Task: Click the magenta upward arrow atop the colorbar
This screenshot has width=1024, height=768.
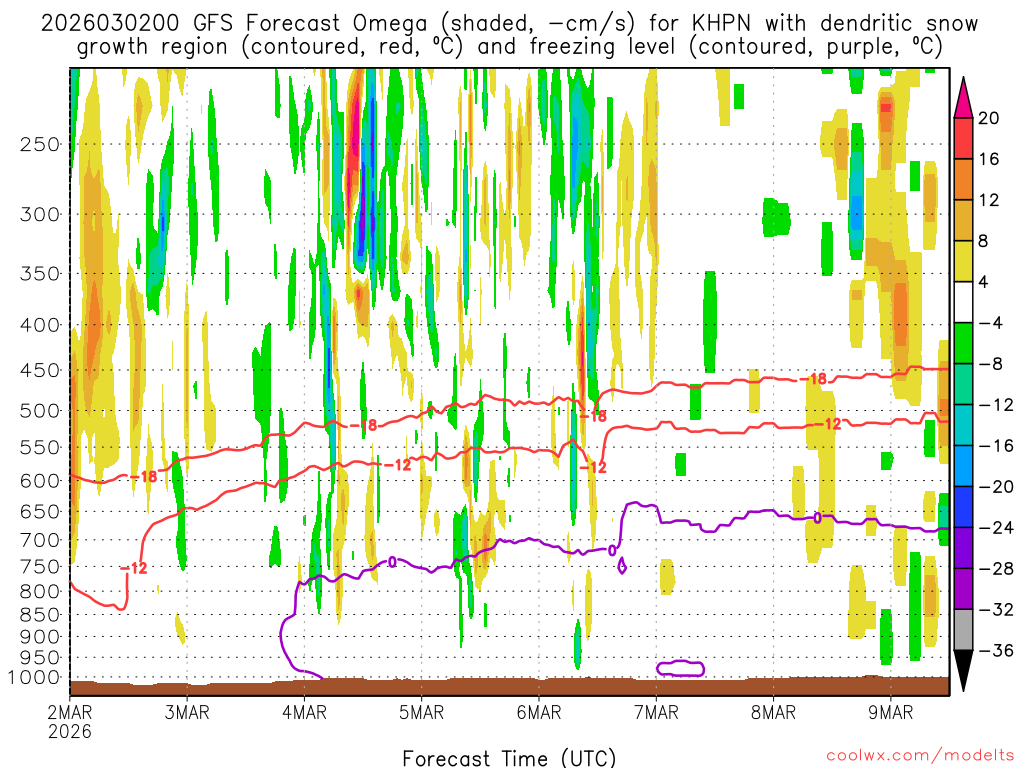Action: coord(964,97)
